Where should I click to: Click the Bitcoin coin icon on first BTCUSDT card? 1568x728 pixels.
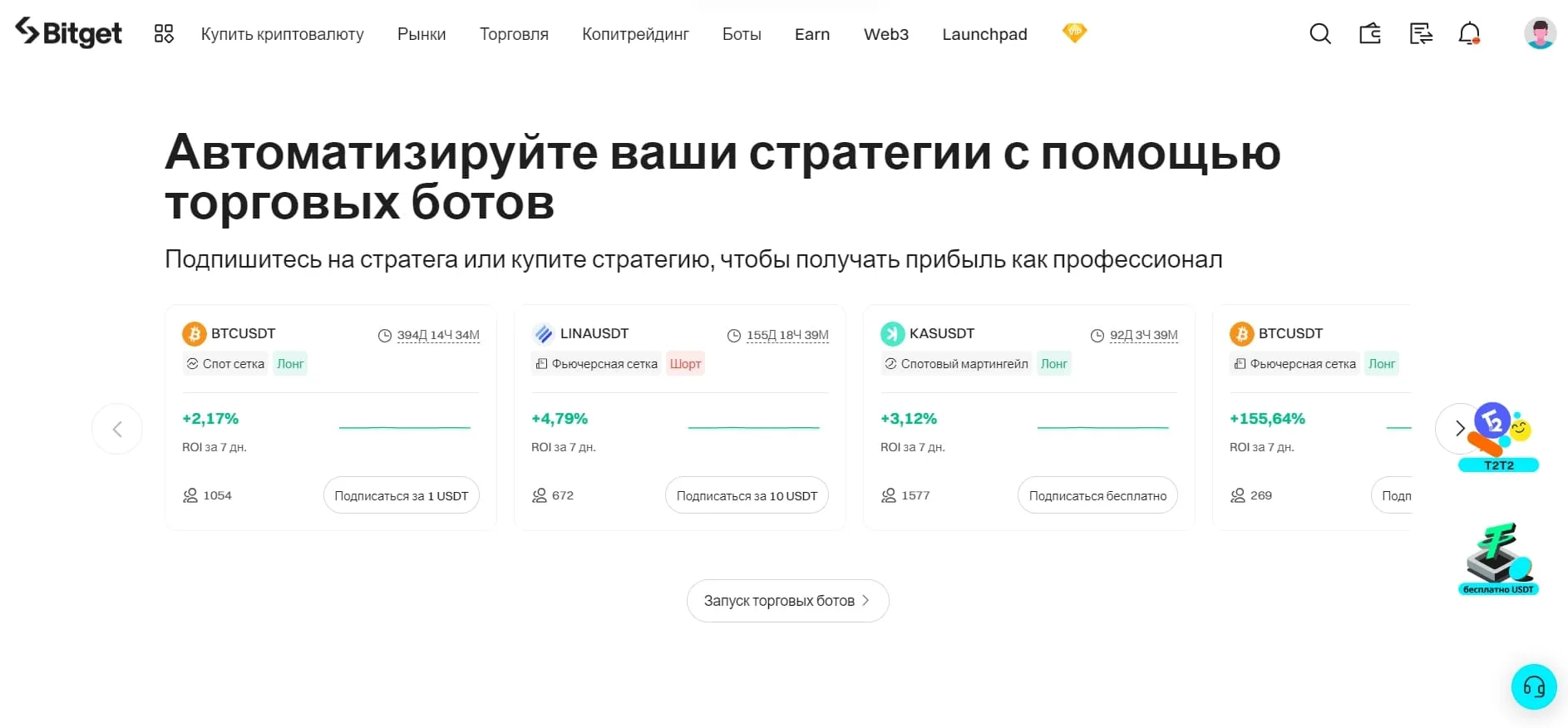[x=194, y=334]
